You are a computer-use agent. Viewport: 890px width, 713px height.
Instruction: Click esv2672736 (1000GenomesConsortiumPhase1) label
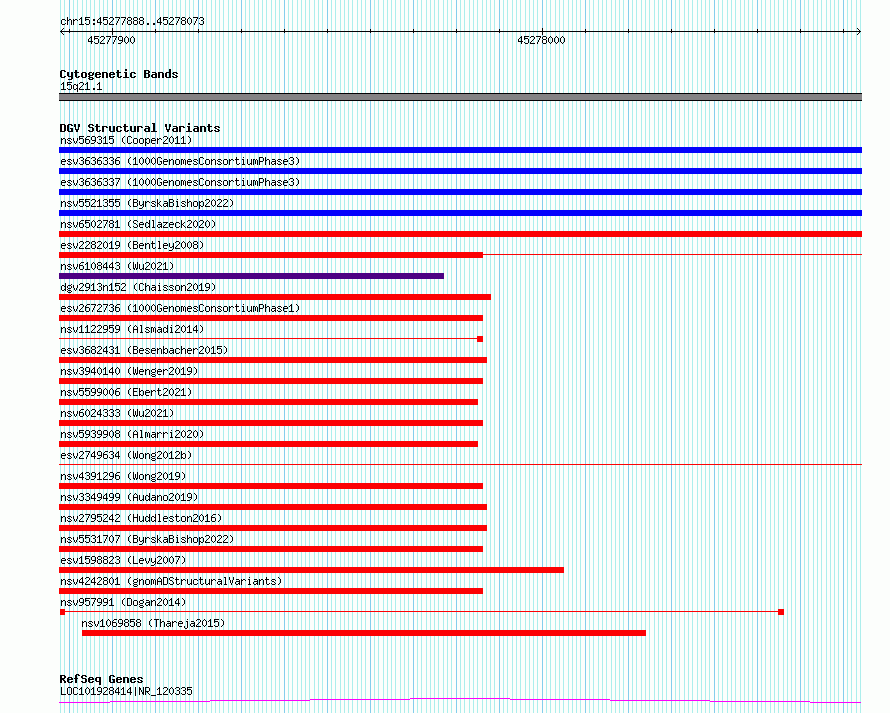[x=180, y=308]
